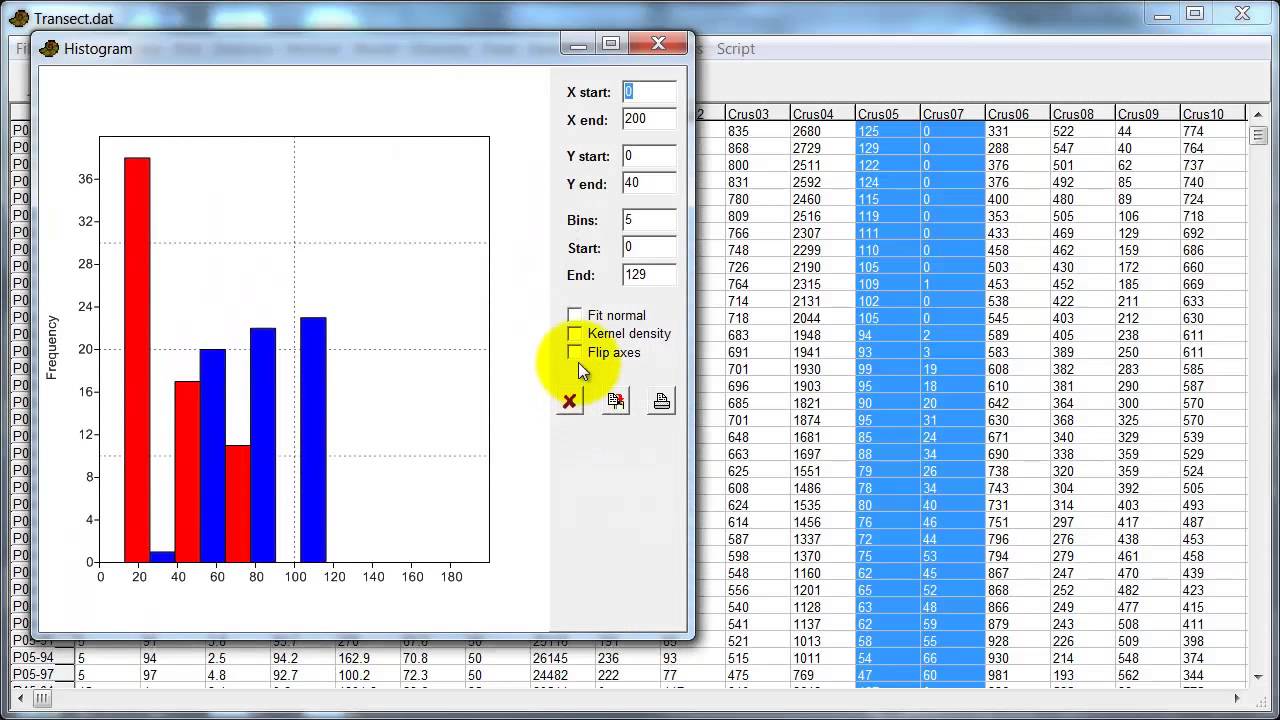Viewport: 1280px width, 720px height.
Task: Open the Script menu in main window
Action: (736, 48)
